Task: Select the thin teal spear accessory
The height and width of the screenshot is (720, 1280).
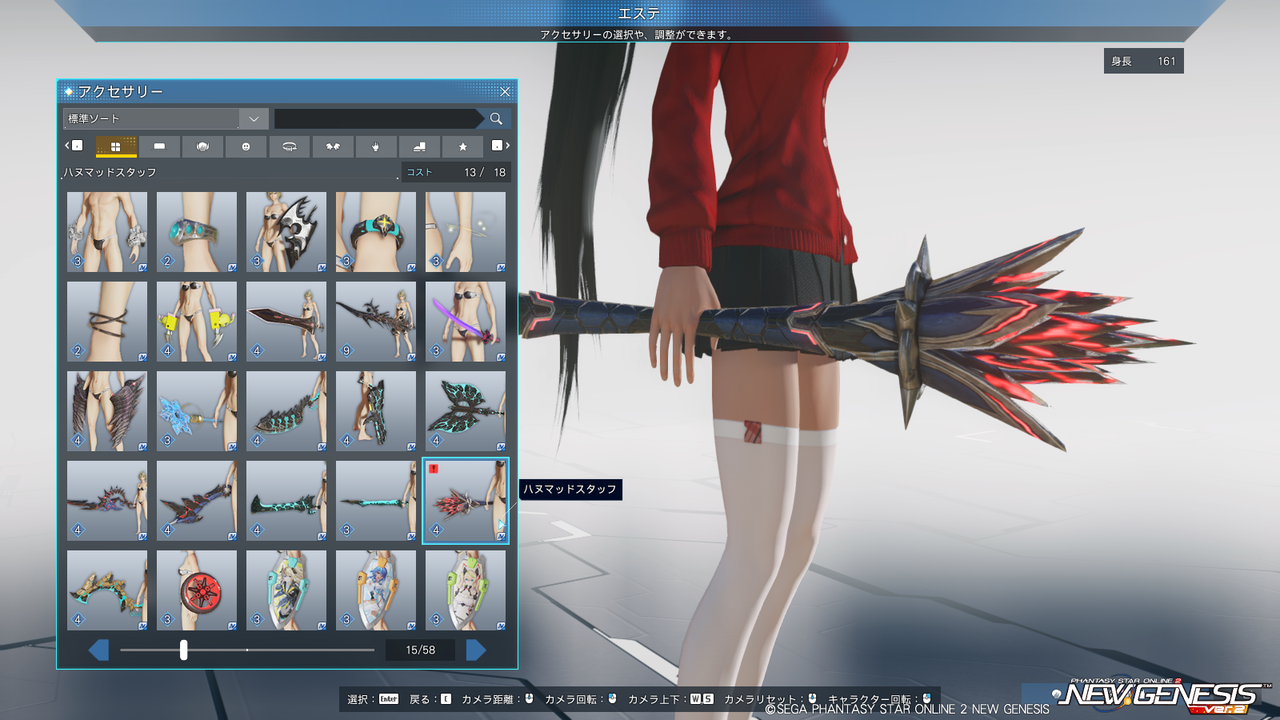Action: click(x=376, y=500)
